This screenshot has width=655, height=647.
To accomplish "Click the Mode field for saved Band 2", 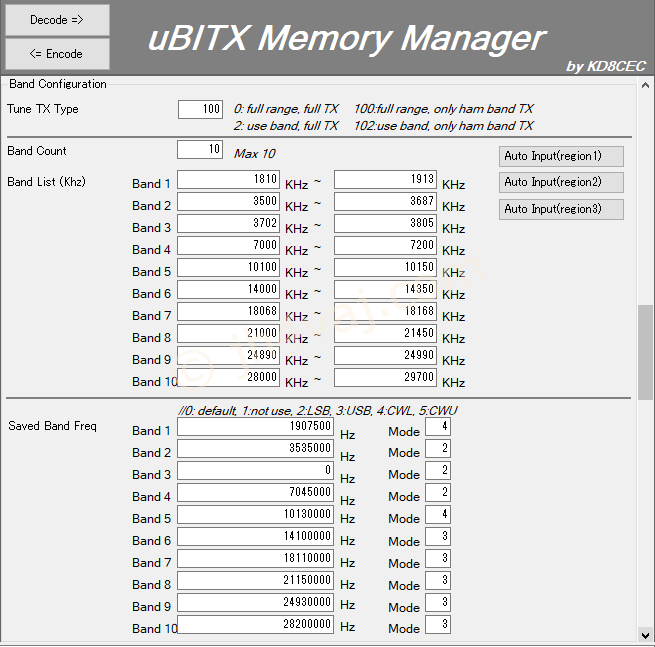I will pyautogui.click(x=438, y=449).
